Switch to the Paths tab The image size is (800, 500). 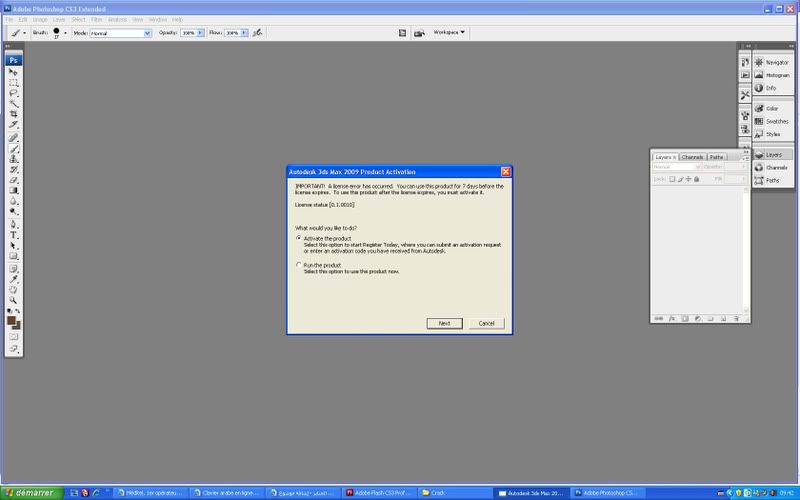click(716, 157)
